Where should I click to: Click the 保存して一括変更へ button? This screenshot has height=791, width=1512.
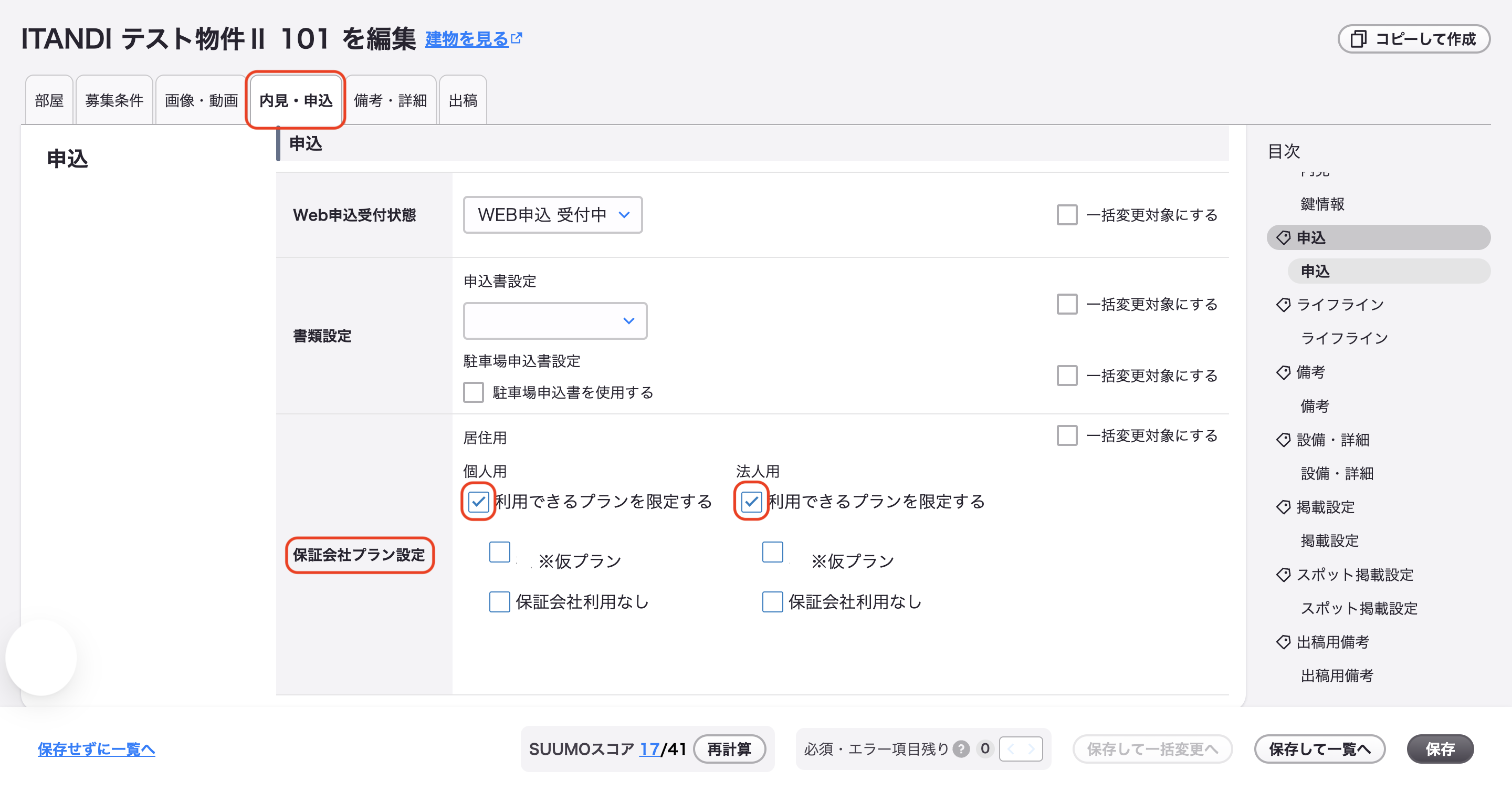click(x=1152, y=749)
